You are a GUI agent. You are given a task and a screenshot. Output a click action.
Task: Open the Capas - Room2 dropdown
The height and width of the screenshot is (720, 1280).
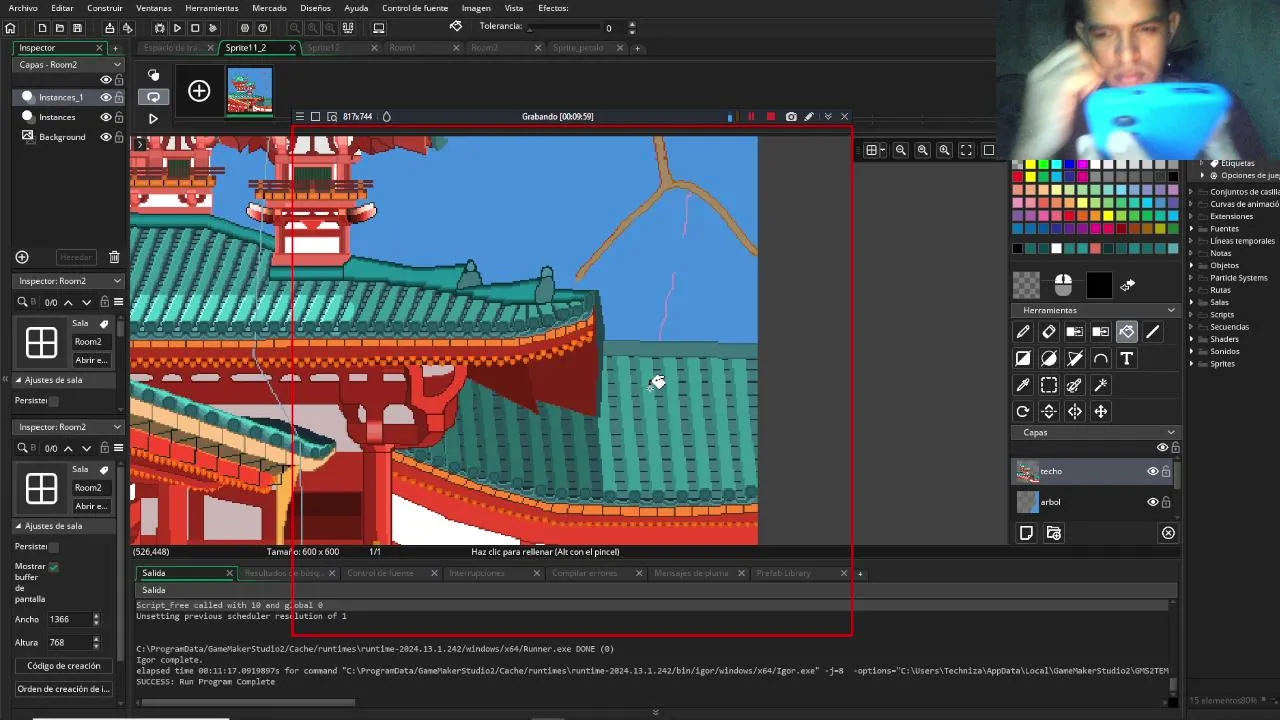[x=69, y=64]
